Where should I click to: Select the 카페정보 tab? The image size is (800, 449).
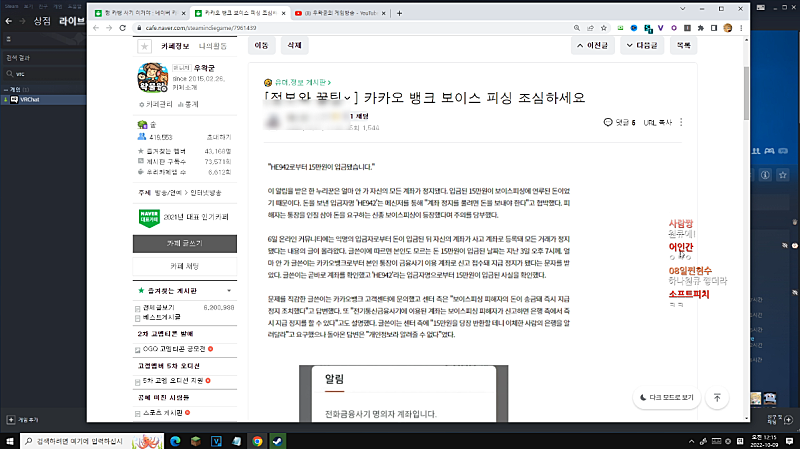175,46
